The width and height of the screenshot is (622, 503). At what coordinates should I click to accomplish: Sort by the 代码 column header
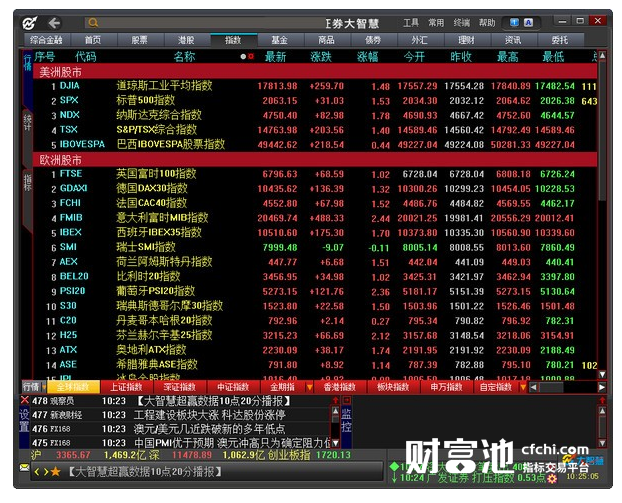[86, 57]
